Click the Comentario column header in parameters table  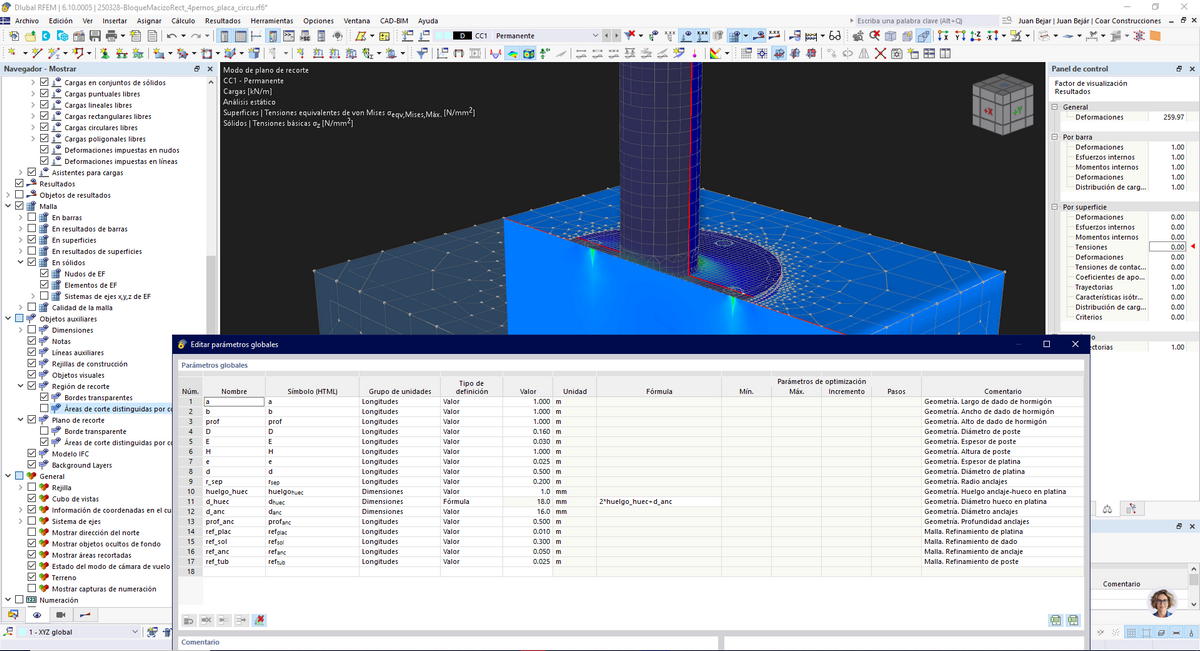coord(1002,391)
